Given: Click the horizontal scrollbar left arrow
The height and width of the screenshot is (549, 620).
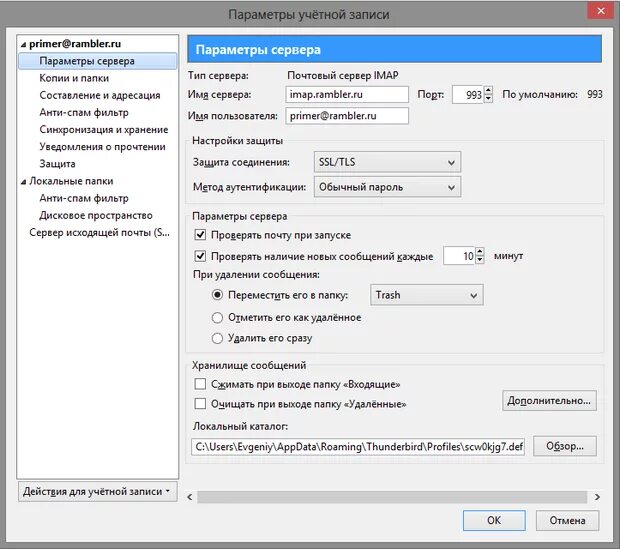Looking at the screenshot, I should 190,497.
